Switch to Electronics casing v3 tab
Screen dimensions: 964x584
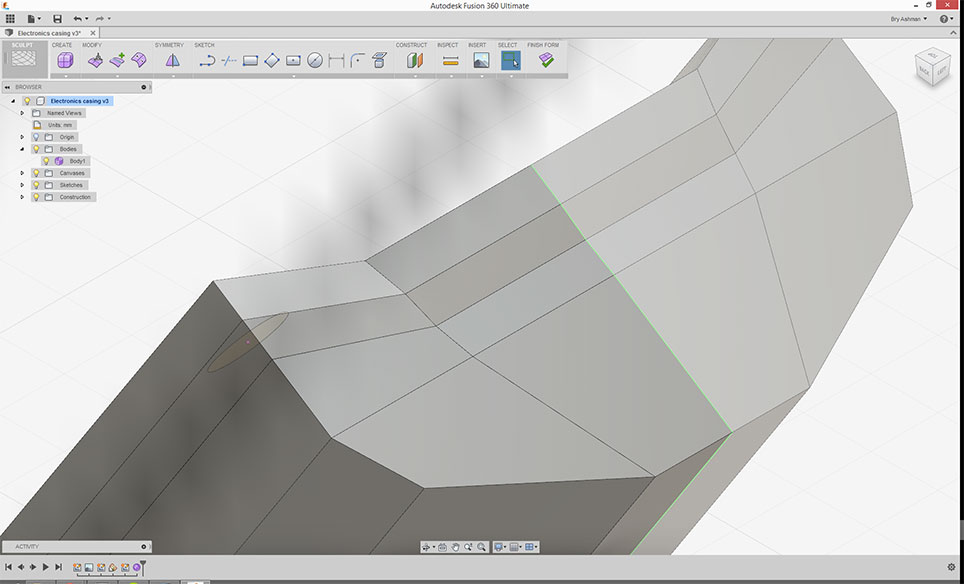click(49, 33)
